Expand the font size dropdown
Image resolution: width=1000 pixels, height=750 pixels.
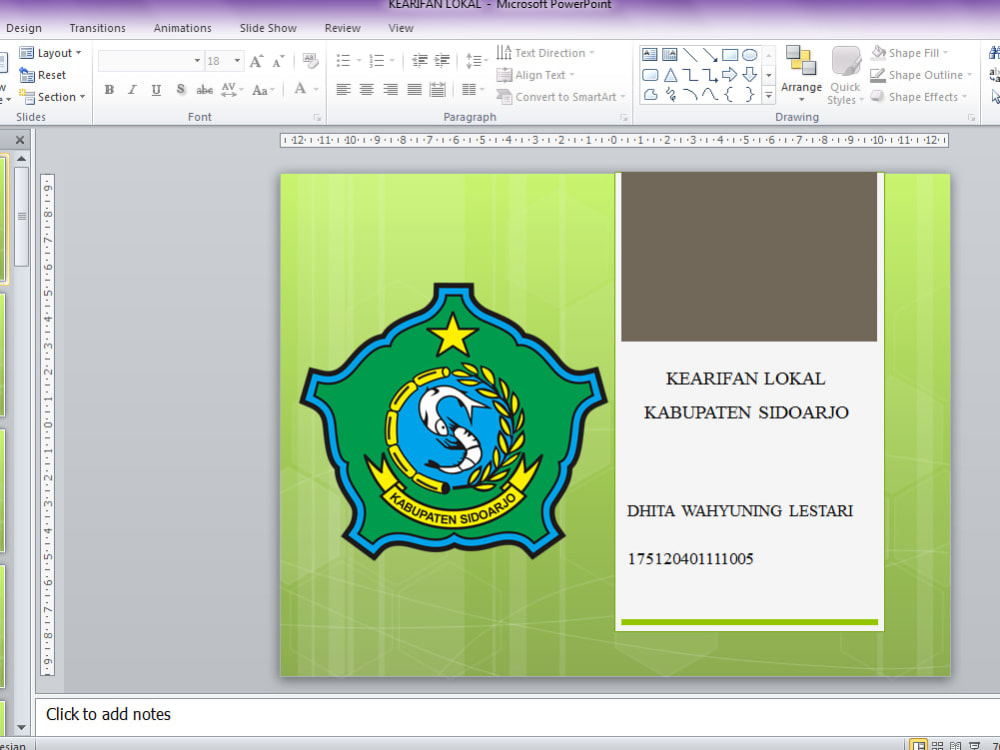coord(237,61)
